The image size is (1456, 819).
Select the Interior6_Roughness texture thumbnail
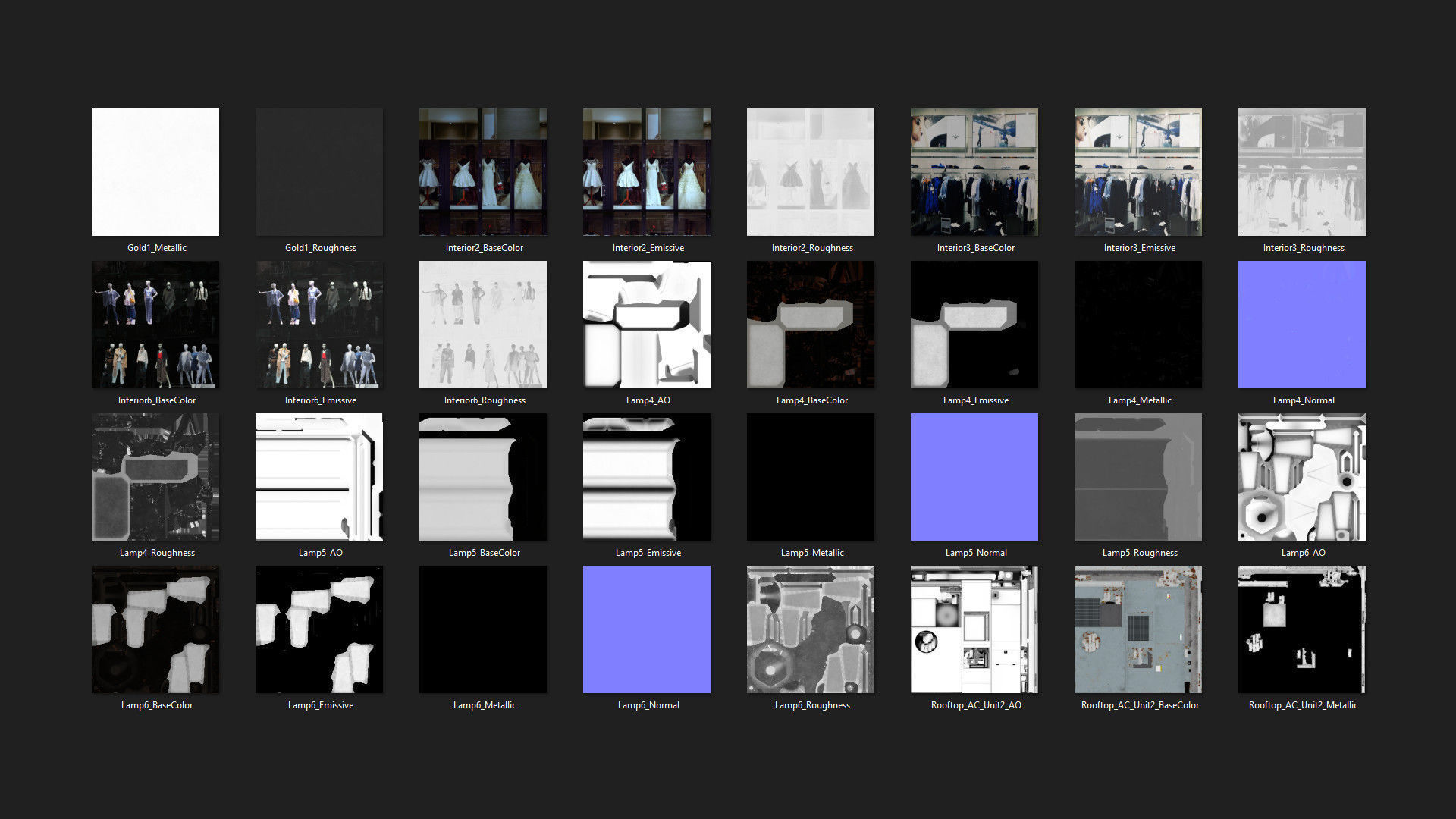click(483, 325)
